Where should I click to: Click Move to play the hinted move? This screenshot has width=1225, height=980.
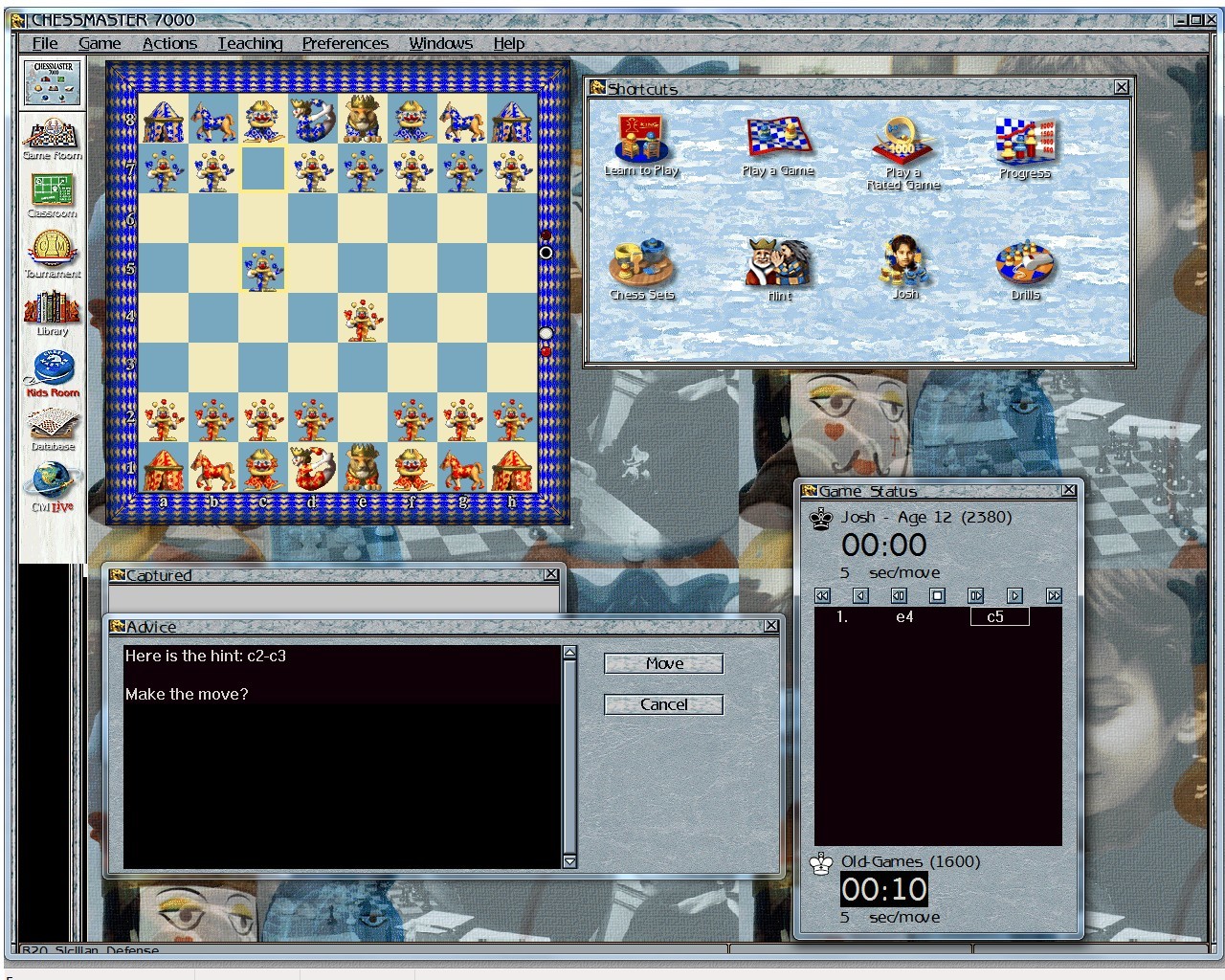point(664,663)
